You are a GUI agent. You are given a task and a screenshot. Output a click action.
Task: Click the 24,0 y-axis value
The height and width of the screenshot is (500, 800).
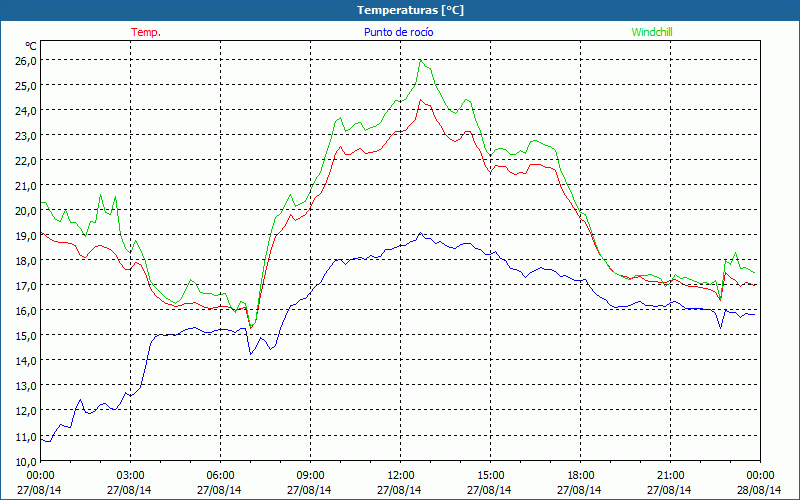(x=24, y=111)
